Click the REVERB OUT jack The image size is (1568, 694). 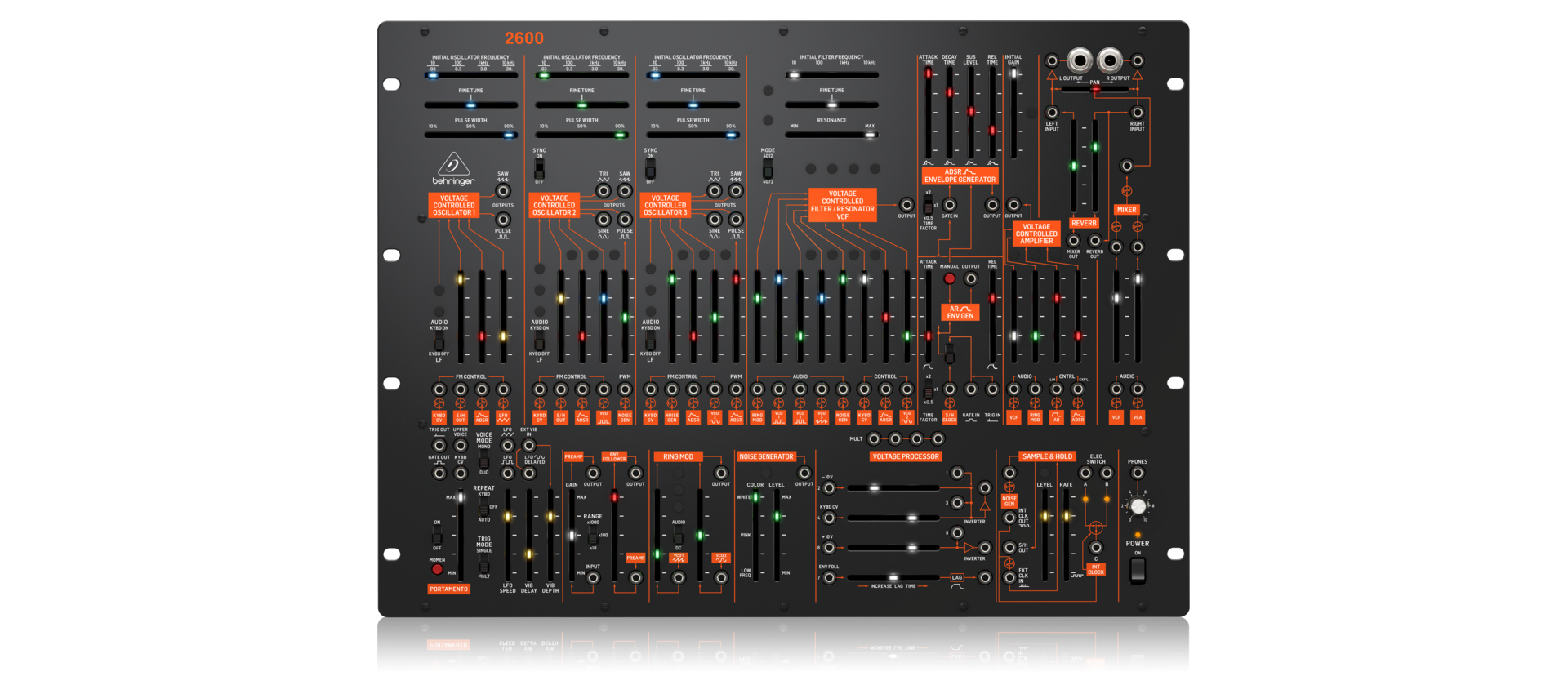[x=1095, y=241]
